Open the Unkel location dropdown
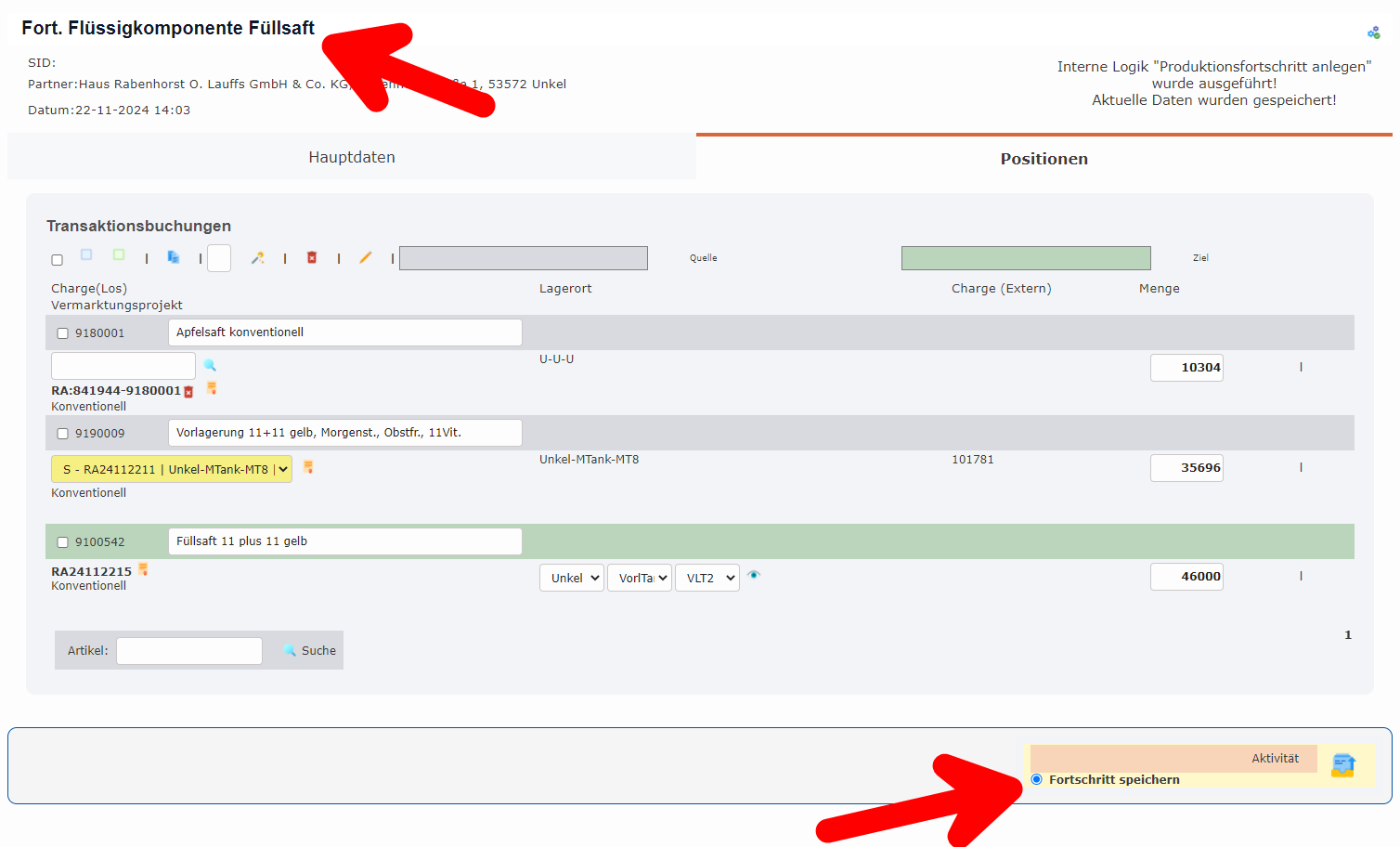1400x847 pixels. pos(571,578)
